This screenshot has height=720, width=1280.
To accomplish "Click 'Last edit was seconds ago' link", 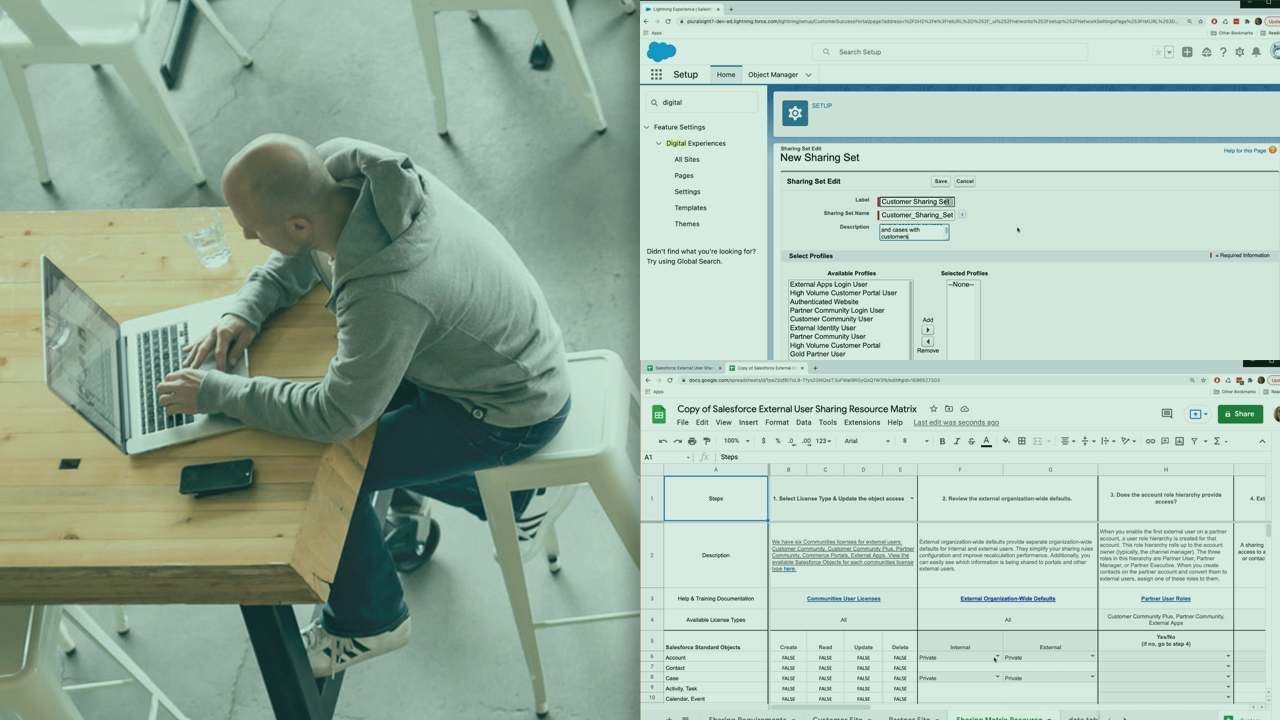I will click(x=956, y=422).
